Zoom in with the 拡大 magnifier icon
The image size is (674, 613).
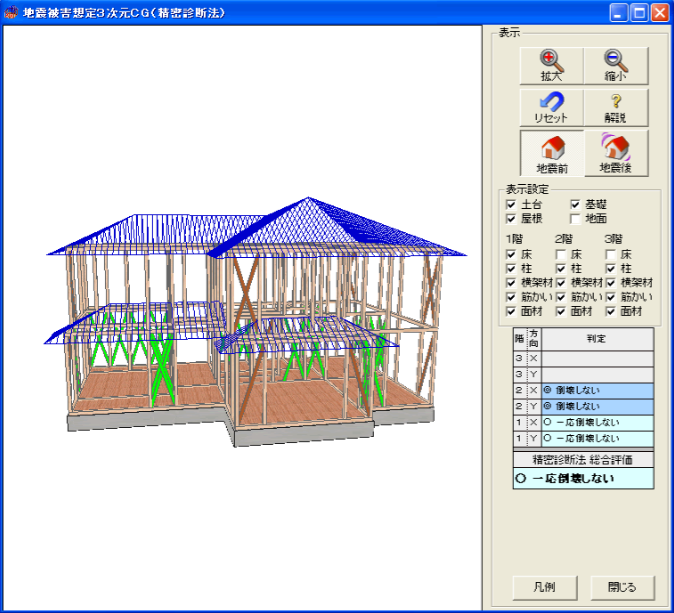[x=551, y=66]
